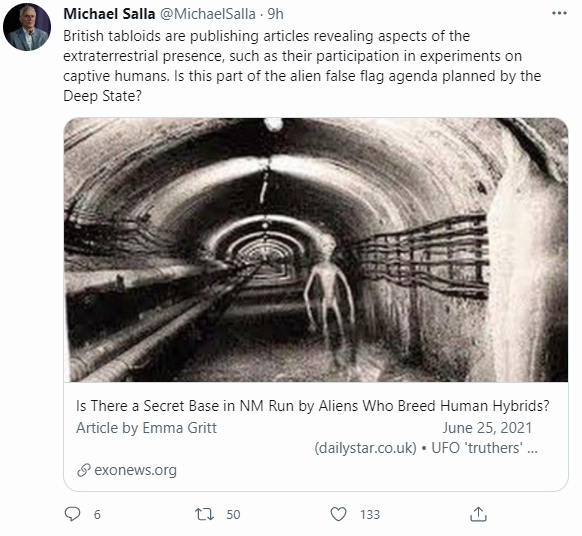Retweet using the retweet arrows icon
The width and height of the screenshot is (582, 536).
coord(205,514)
